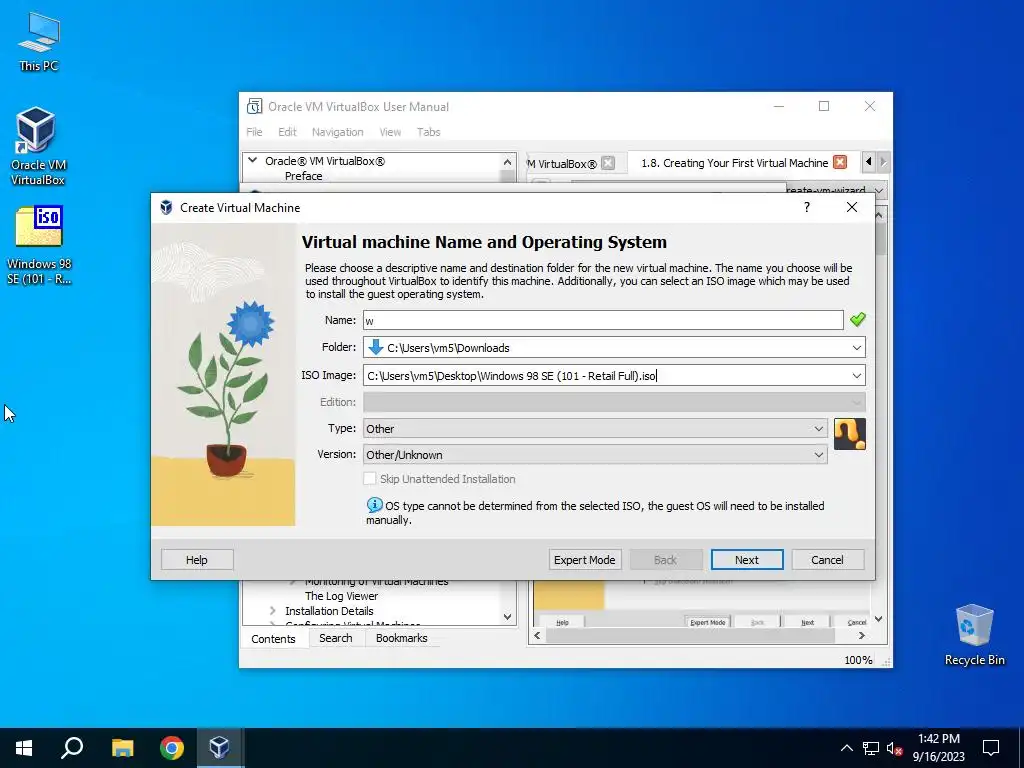Click the 100% zoom status text
The image size is (1024, 768).
[858, 660]
